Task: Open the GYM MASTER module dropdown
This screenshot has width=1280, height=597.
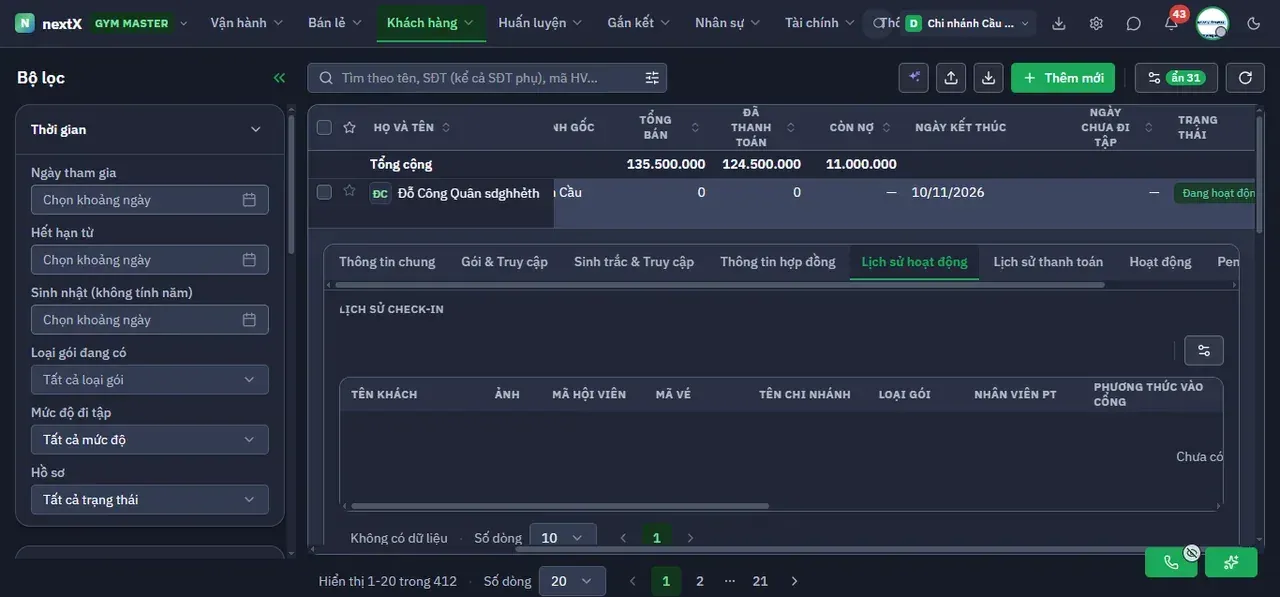Action: (139, 23)
